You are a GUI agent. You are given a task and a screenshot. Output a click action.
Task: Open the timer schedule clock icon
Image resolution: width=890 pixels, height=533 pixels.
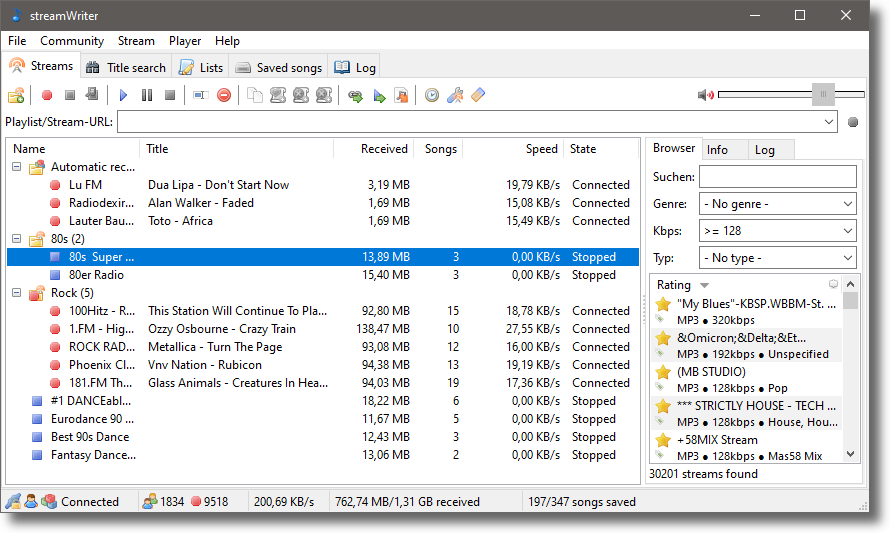pyautogui.click(x=432, y=95)
